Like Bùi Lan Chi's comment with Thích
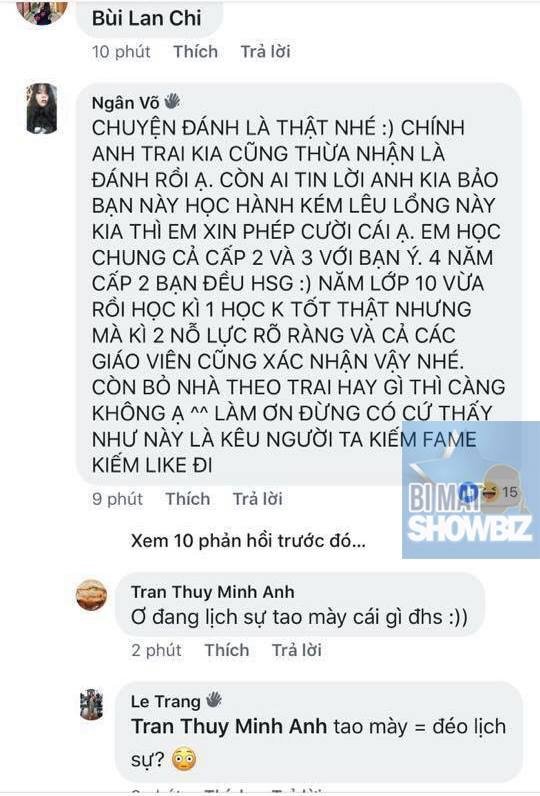 click(x=195, y=51)
